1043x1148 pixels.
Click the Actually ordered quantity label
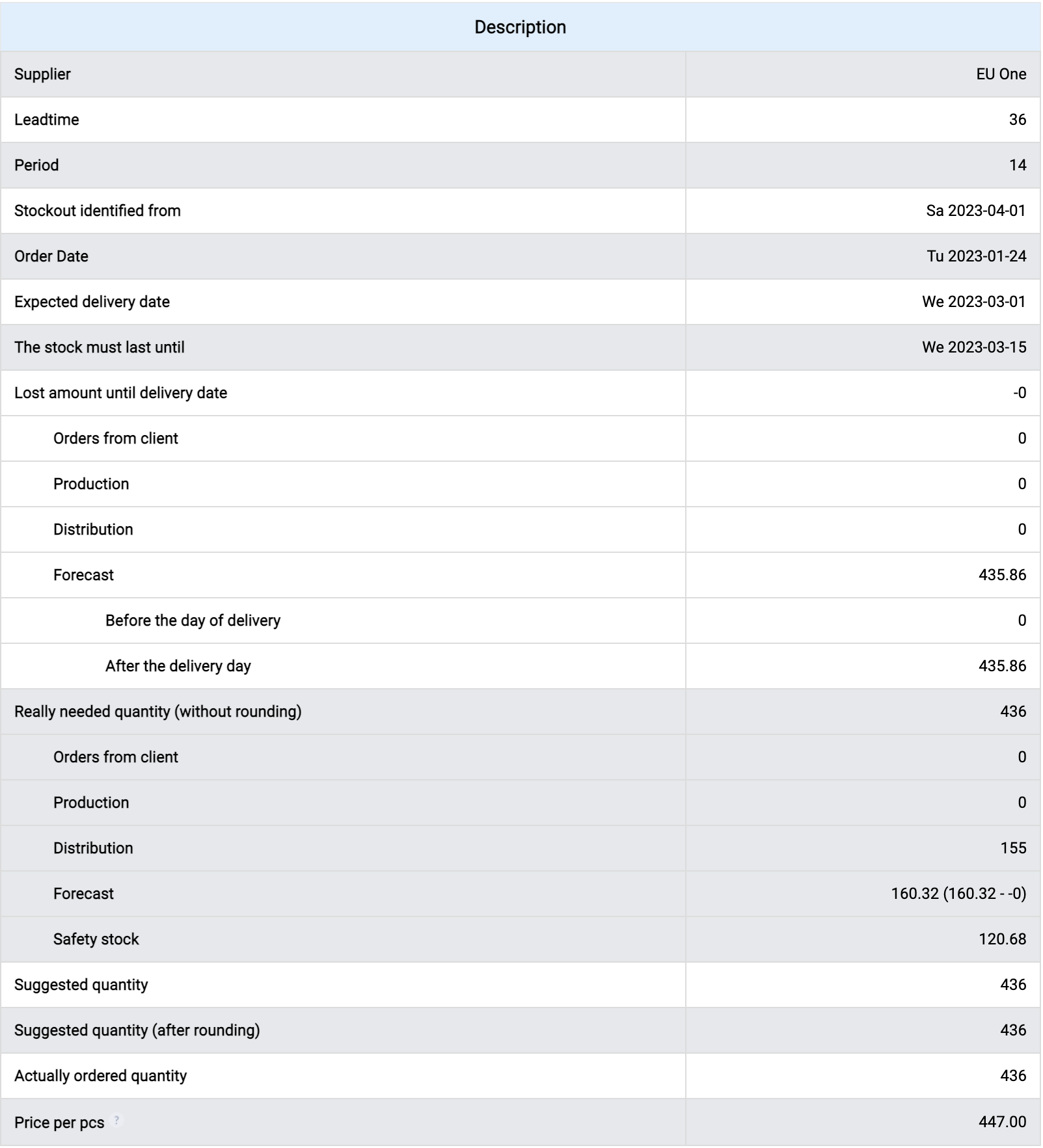coord(100,1076)
